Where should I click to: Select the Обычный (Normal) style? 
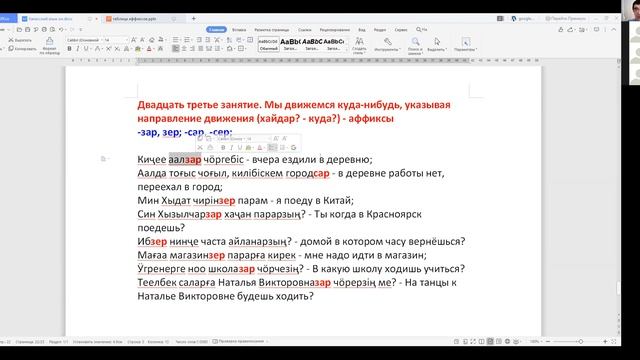(x=269, y=44)
